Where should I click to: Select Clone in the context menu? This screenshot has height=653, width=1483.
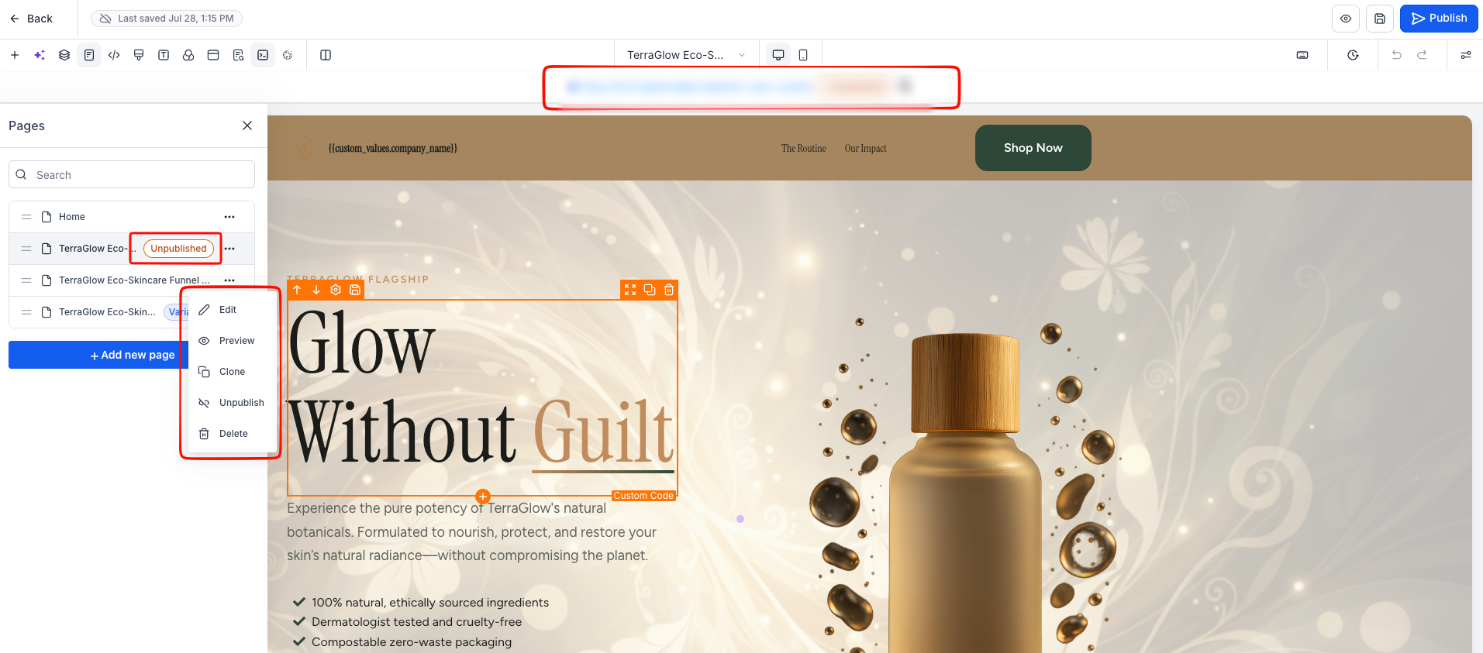pos(232,372)
